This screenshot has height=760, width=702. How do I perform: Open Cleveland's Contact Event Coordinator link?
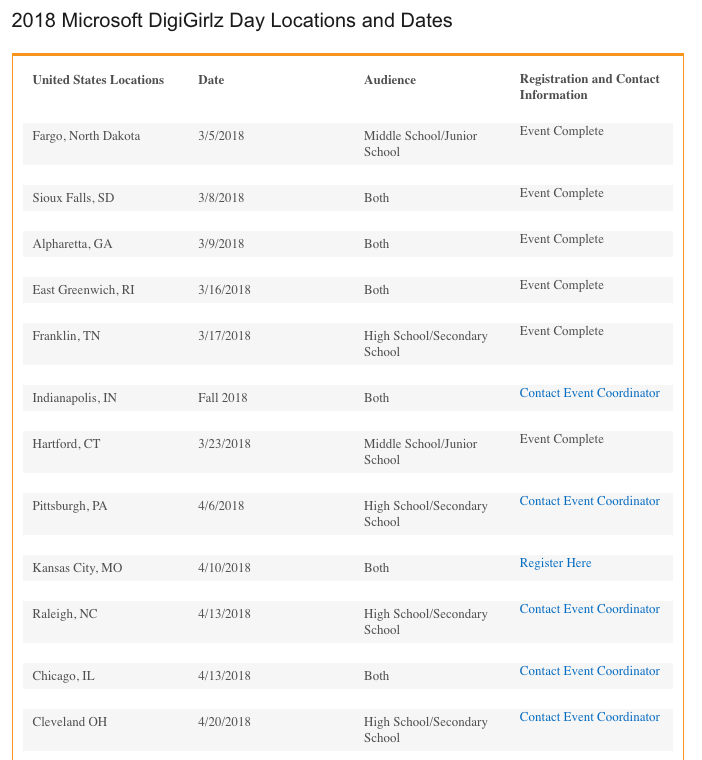click(589, 717)
